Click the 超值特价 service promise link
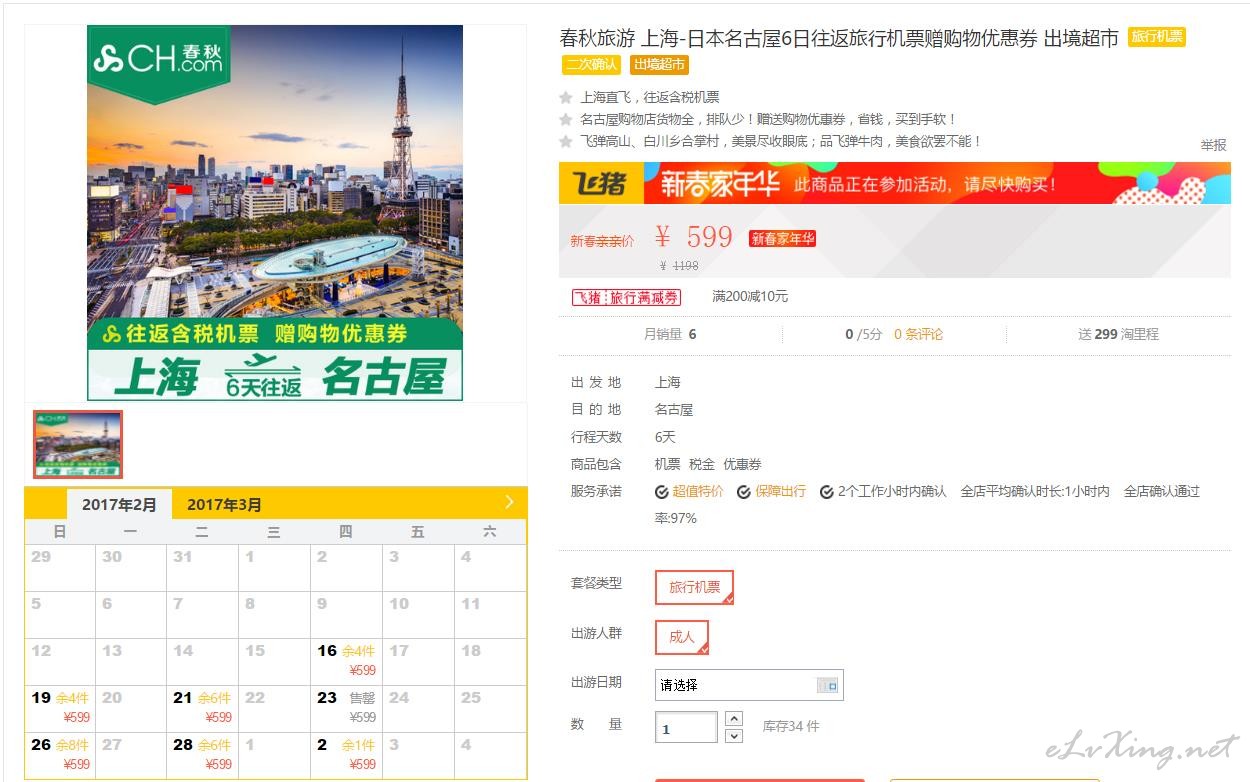Viewport: 1250px width, 782px height. coord(698,492)
